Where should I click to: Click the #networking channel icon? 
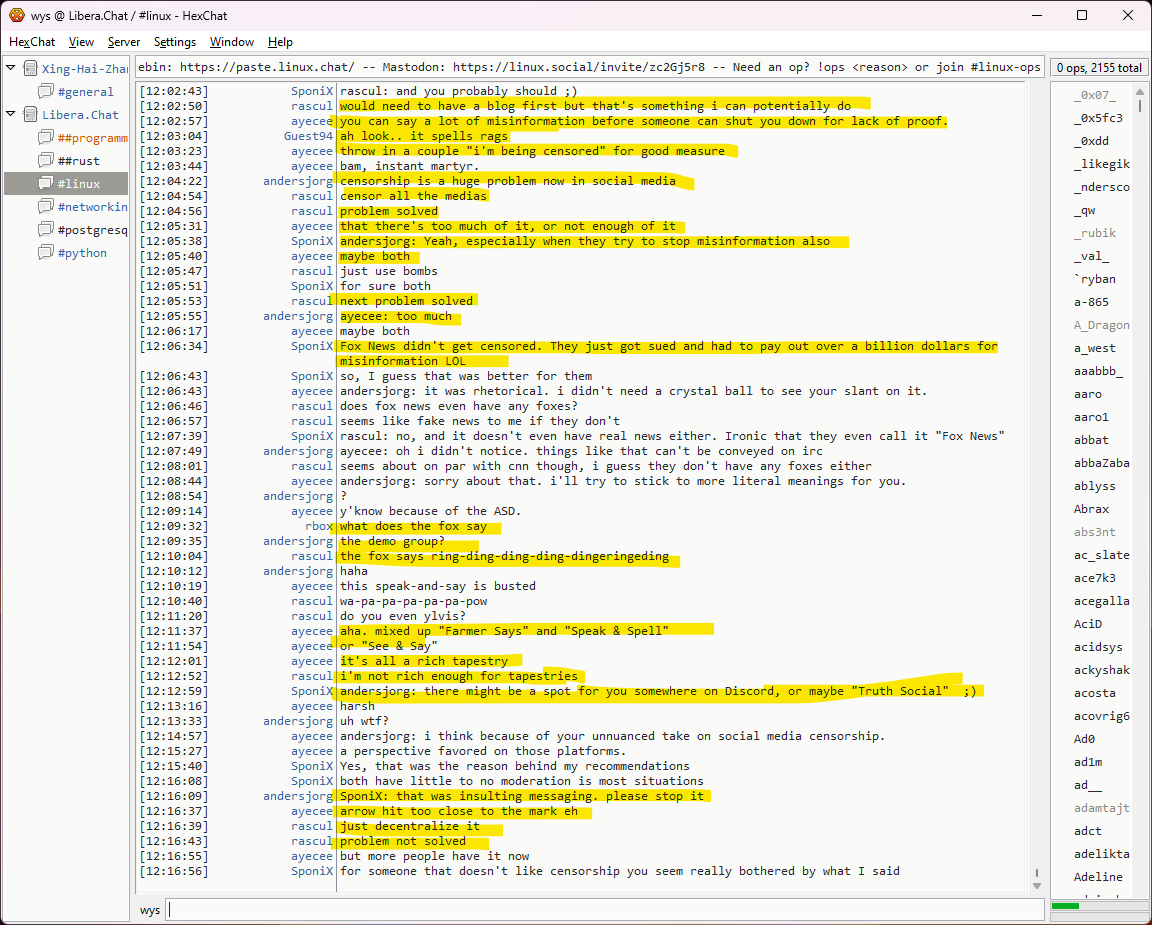46,207
